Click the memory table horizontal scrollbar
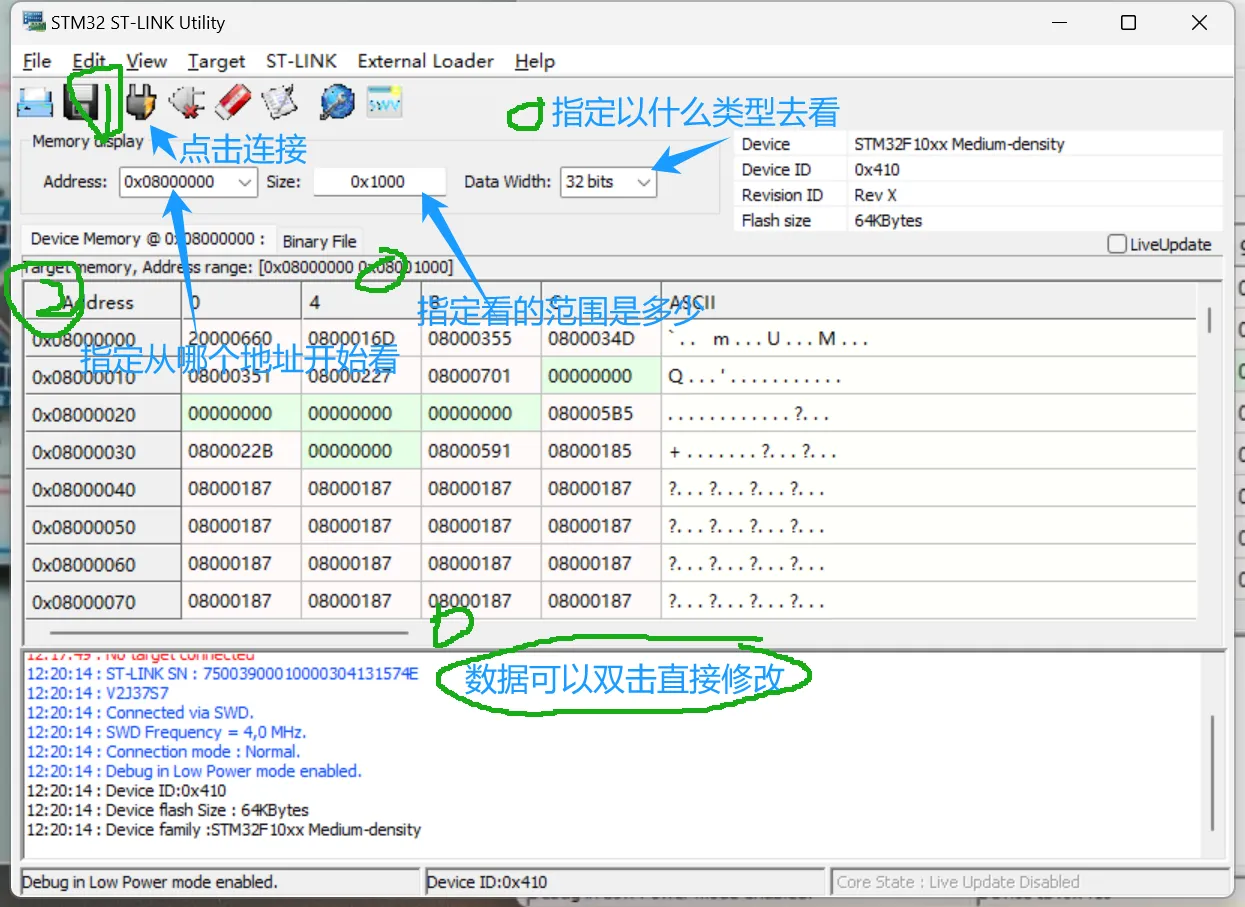This screenshot has width=1245, height=907. click(x=230, y=632)
